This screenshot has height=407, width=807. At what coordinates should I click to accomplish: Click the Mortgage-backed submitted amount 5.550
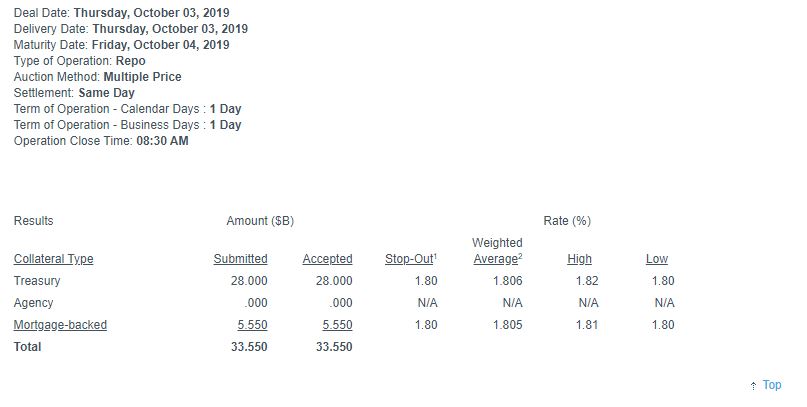coord(249,325)
